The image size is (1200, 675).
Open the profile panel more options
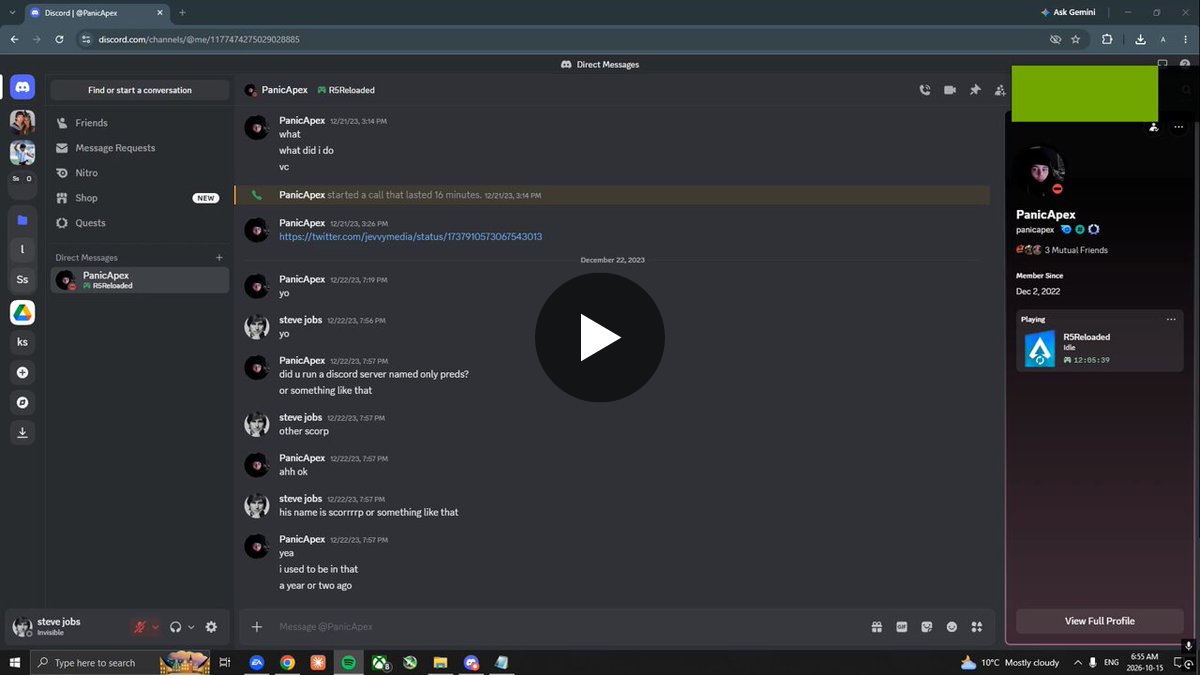(1178, 127)
